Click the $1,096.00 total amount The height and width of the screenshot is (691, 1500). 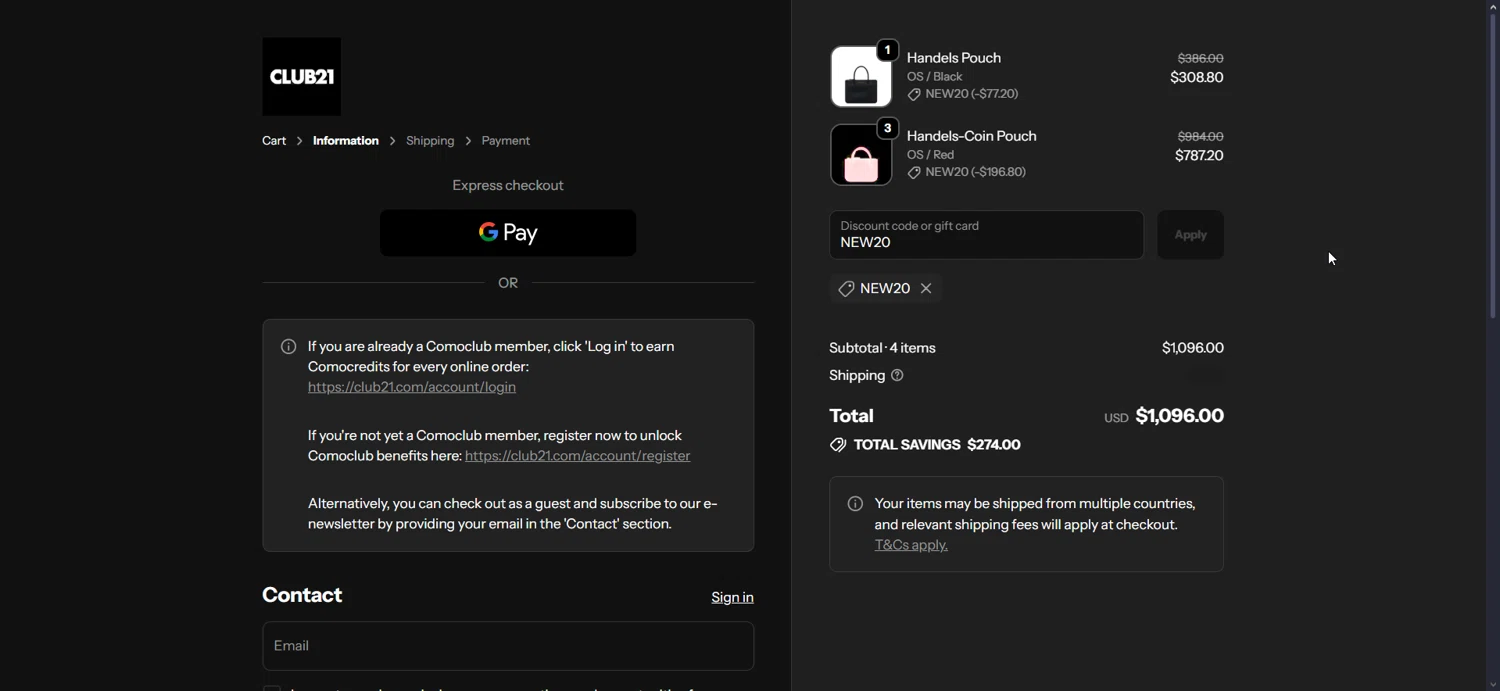pyautogui.click(x=1180, y=416)
